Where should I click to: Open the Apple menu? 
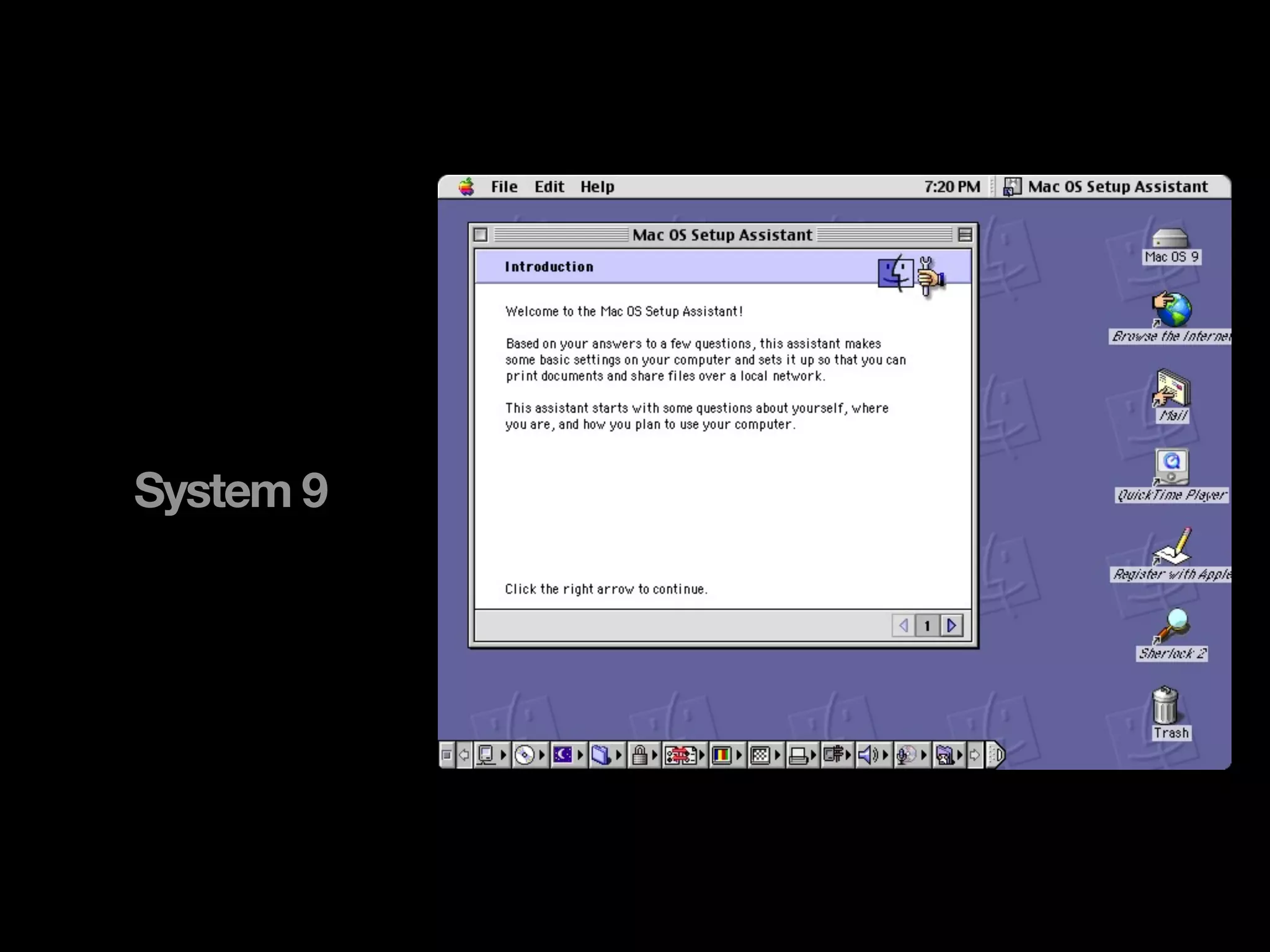tap(466, 187)
